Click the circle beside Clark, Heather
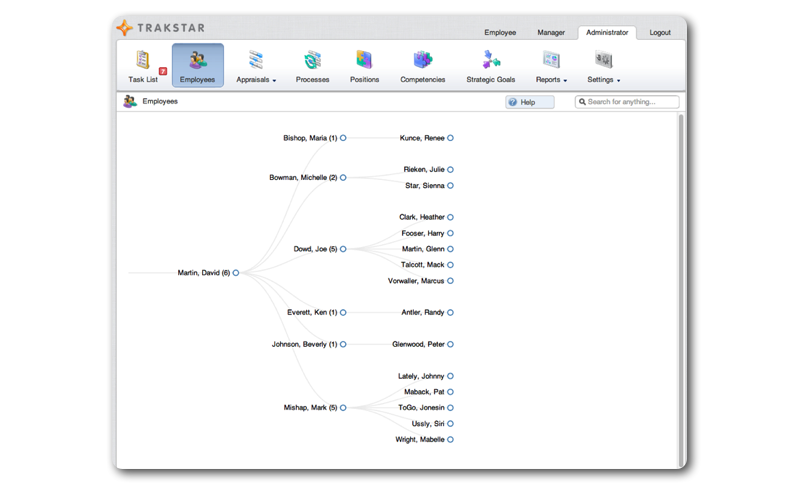800x500 pixels. coord(450,217)
